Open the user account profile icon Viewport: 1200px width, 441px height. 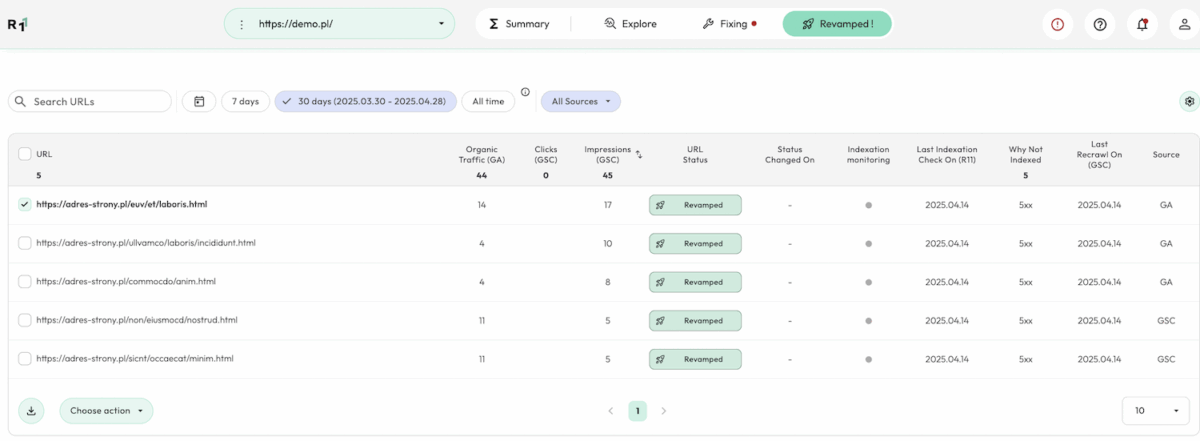tap(1184, 24)
